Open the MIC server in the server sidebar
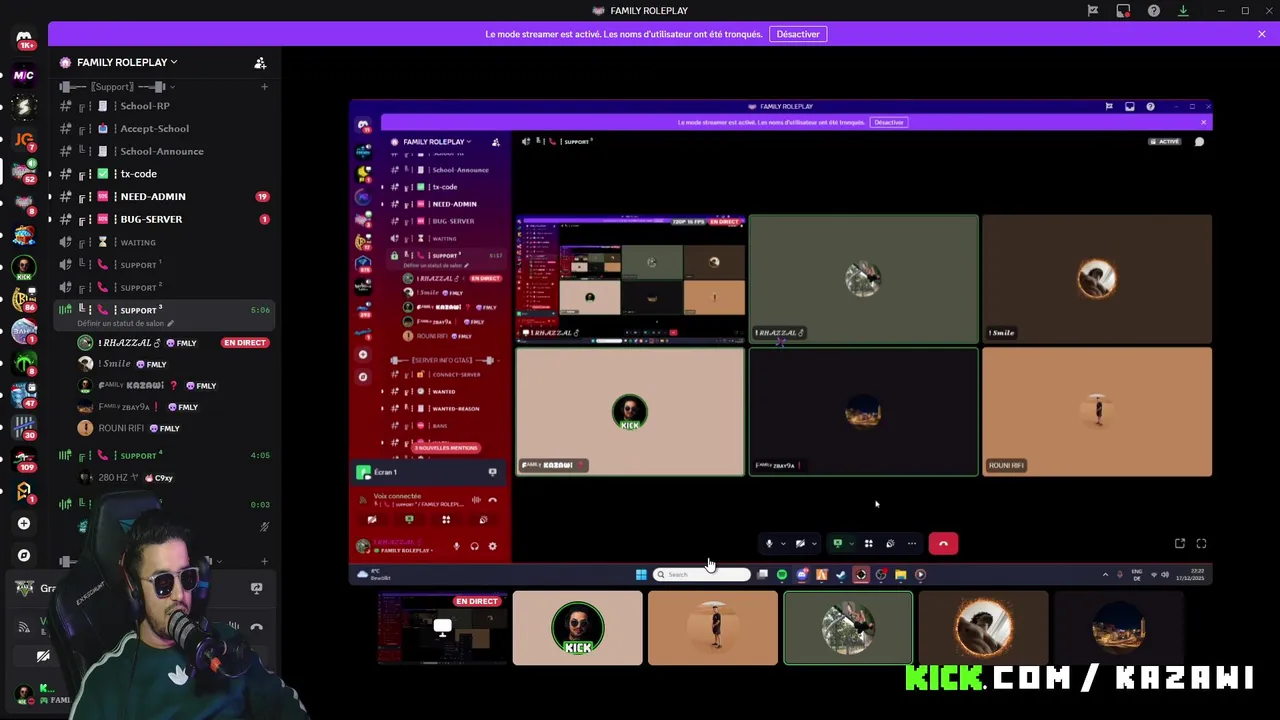The height and width of the screenshot is (720, 1280). (x=24, y=75)
